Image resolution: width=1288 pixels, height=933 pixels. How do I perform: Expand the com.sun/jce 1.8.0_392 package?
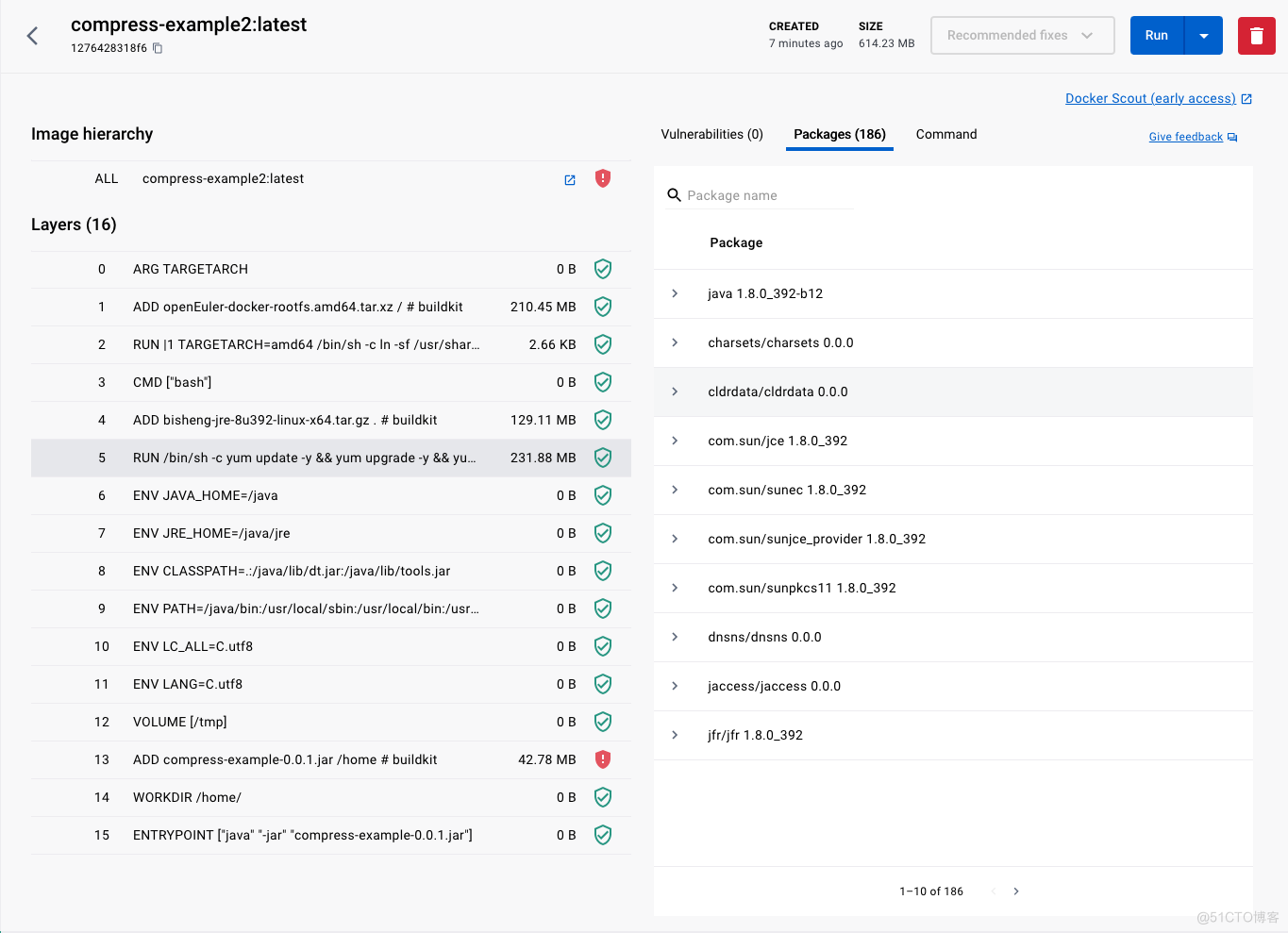[675, 441]
